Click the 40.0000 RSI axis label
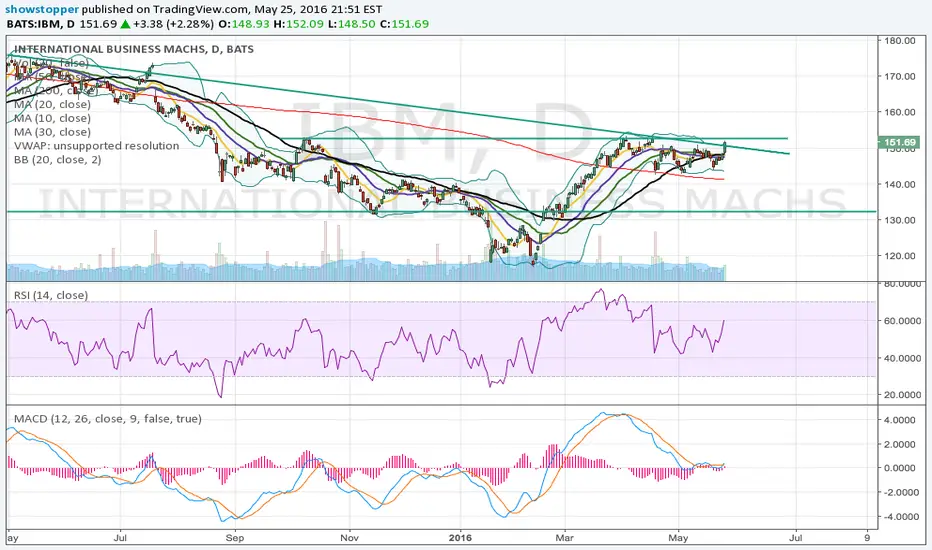The height and width of the screenshot is (550, 932). click(903, 358)
